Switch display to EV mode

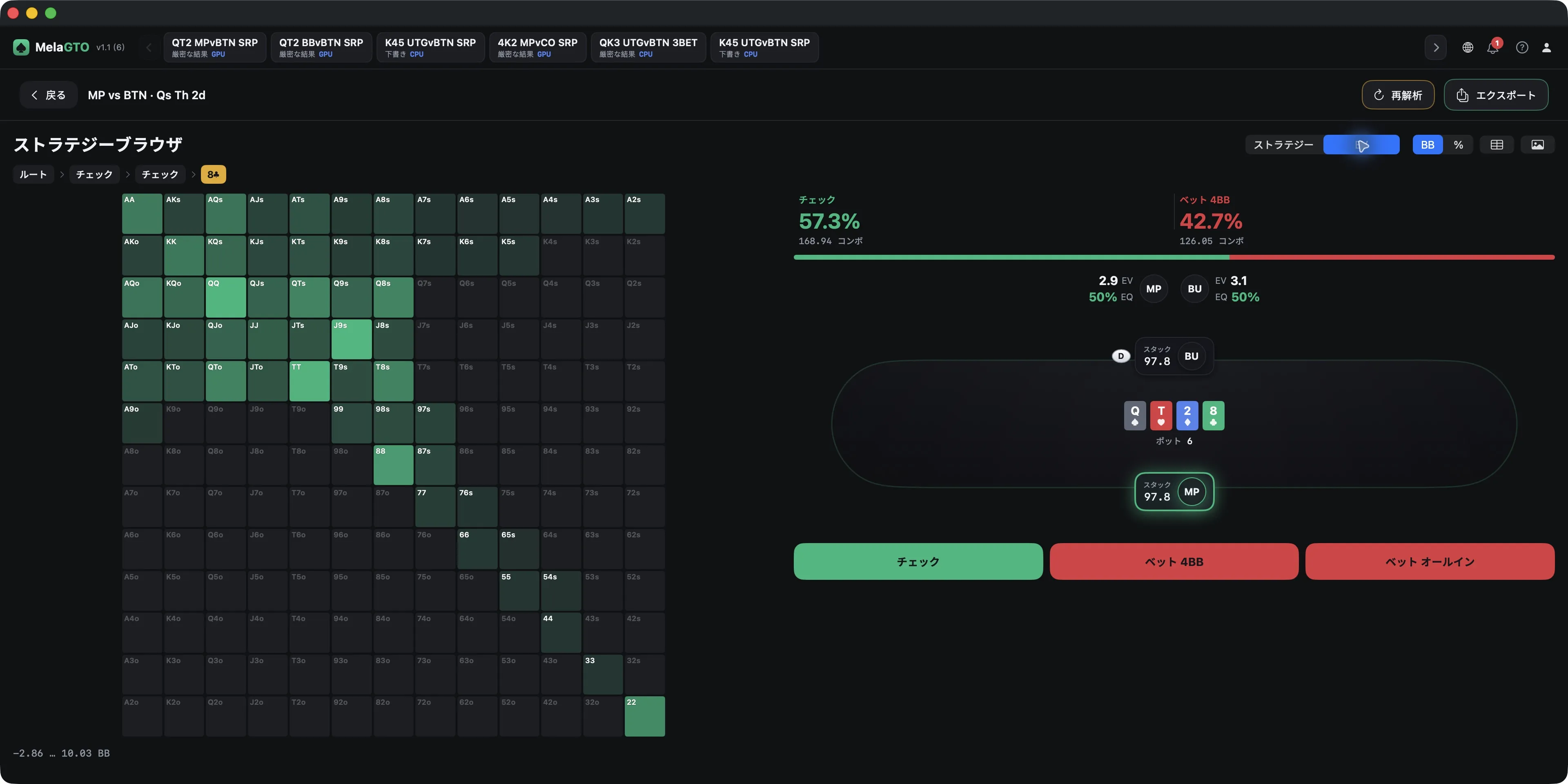[1362, 145]
